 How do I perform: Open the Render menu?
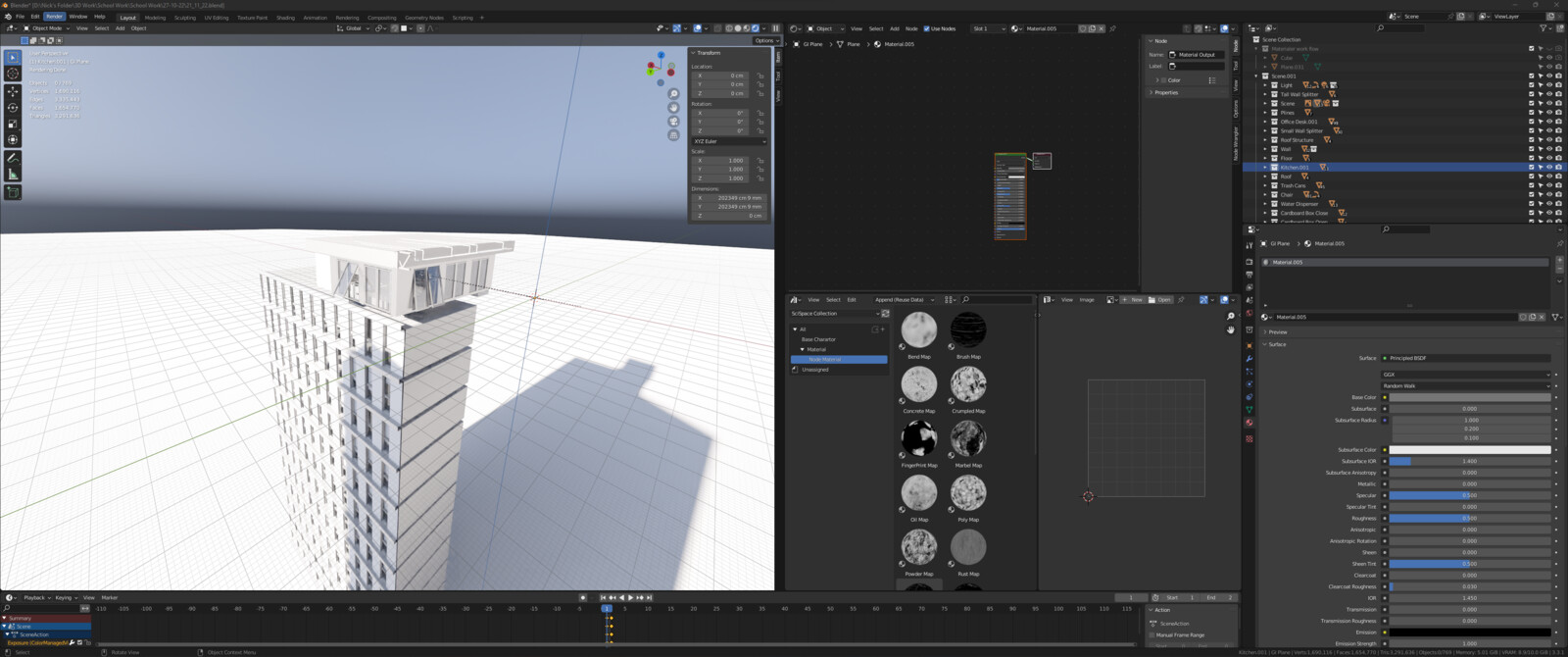click(x=54, y=17)
